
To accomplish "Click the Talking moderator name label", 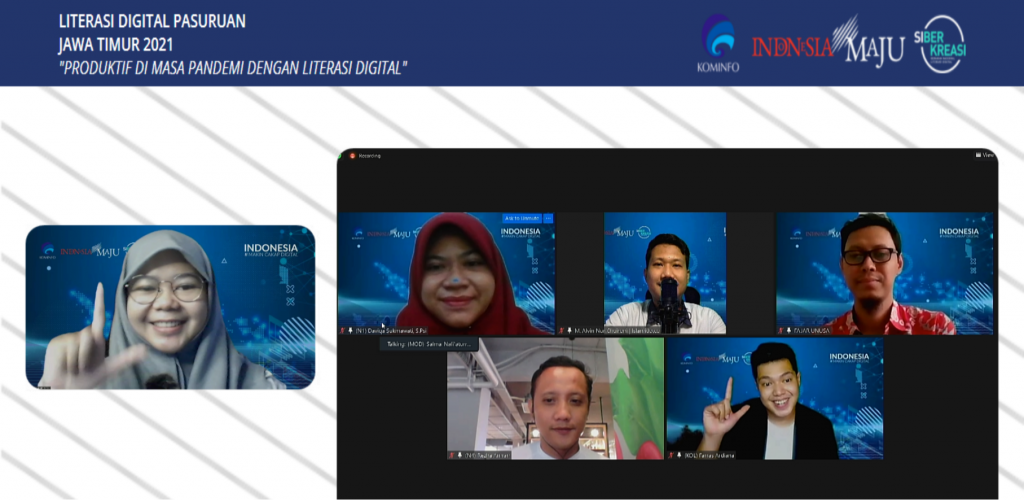I will click(x=428, y=344).
